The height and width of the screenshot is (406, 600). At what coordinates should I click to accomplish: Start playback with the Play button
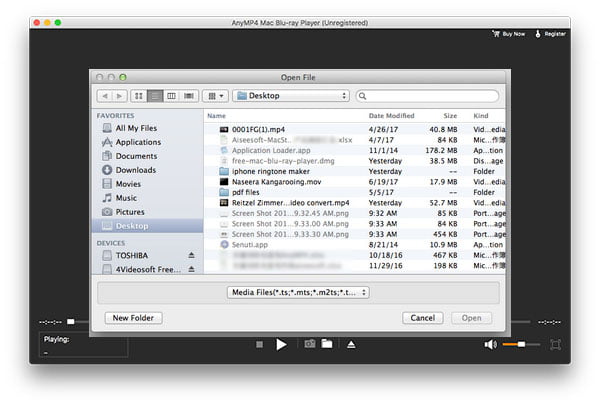coord(281,344)
